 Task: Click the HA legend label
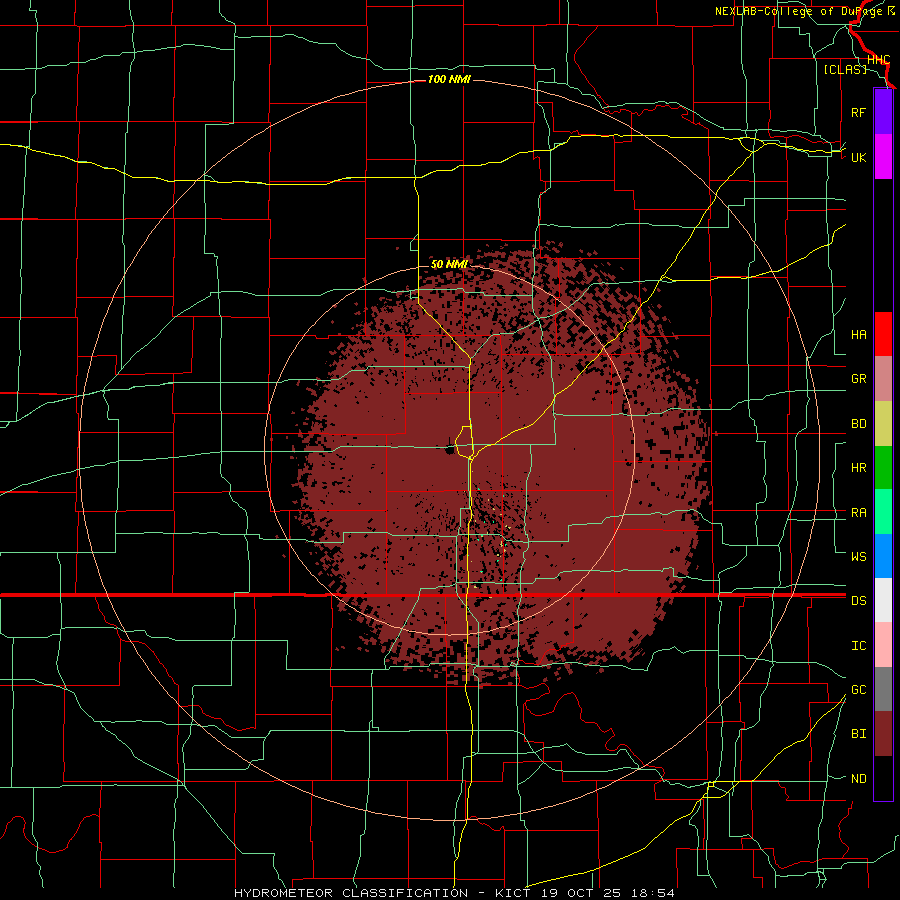coord(858,334)
